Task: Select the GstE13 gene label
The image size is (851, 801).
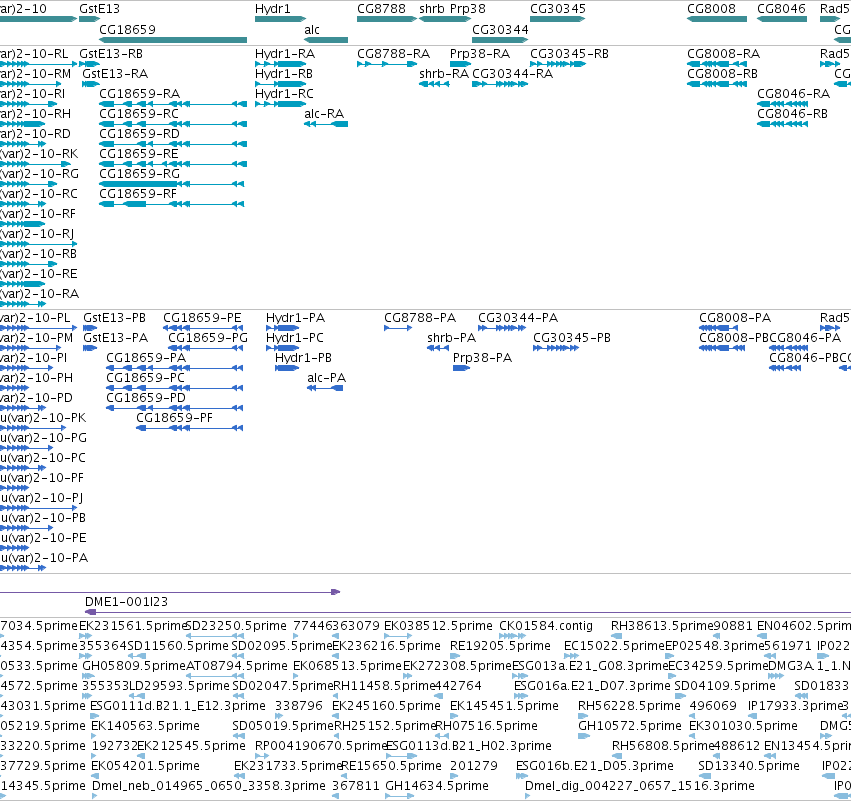Action: (x=99, y=9)
